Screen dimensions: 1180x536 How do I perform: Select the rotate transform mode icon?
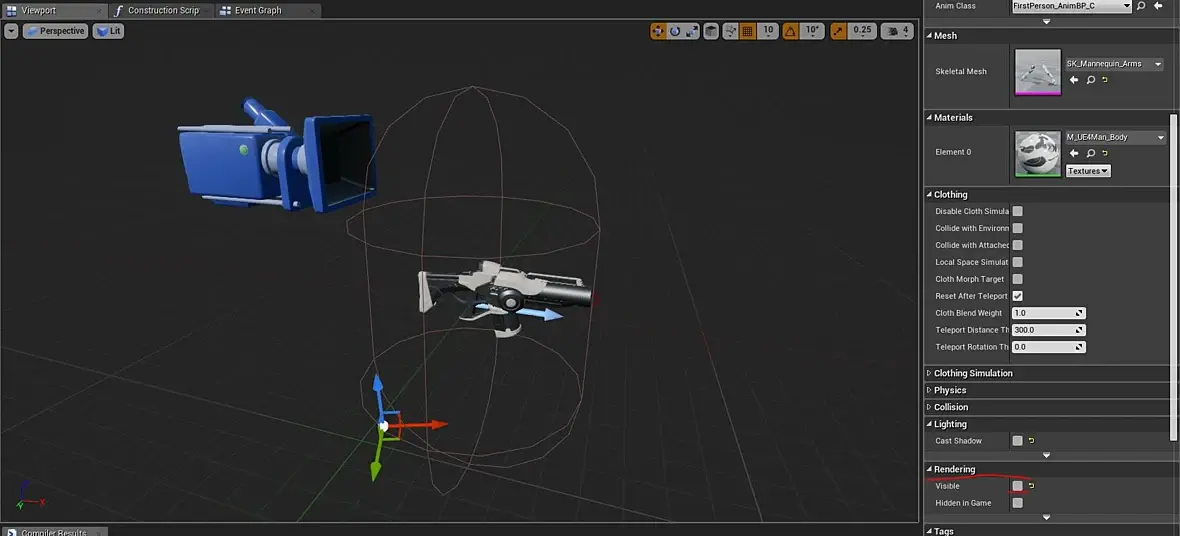point(675,31)
